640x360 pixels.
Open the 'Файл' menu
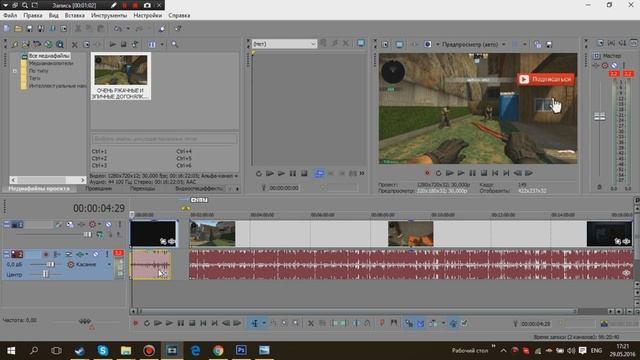pyautogui.click(x=10, y=16)
